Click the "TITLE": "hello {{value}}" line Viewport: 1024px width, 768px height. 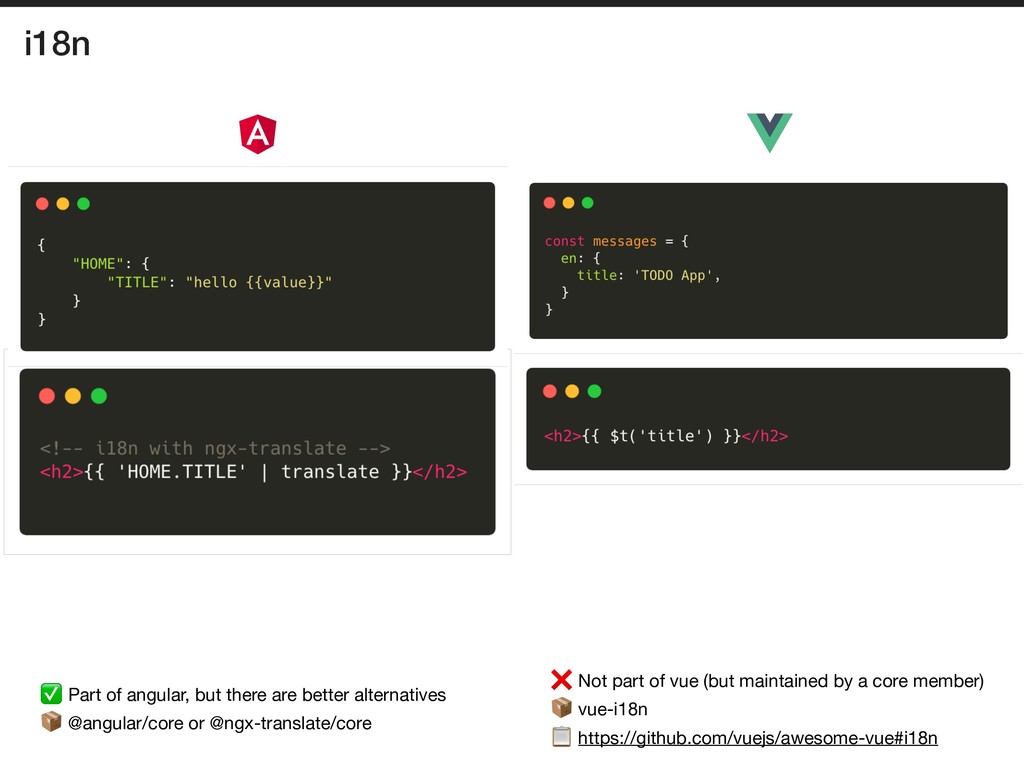click(x=219, y=283)
